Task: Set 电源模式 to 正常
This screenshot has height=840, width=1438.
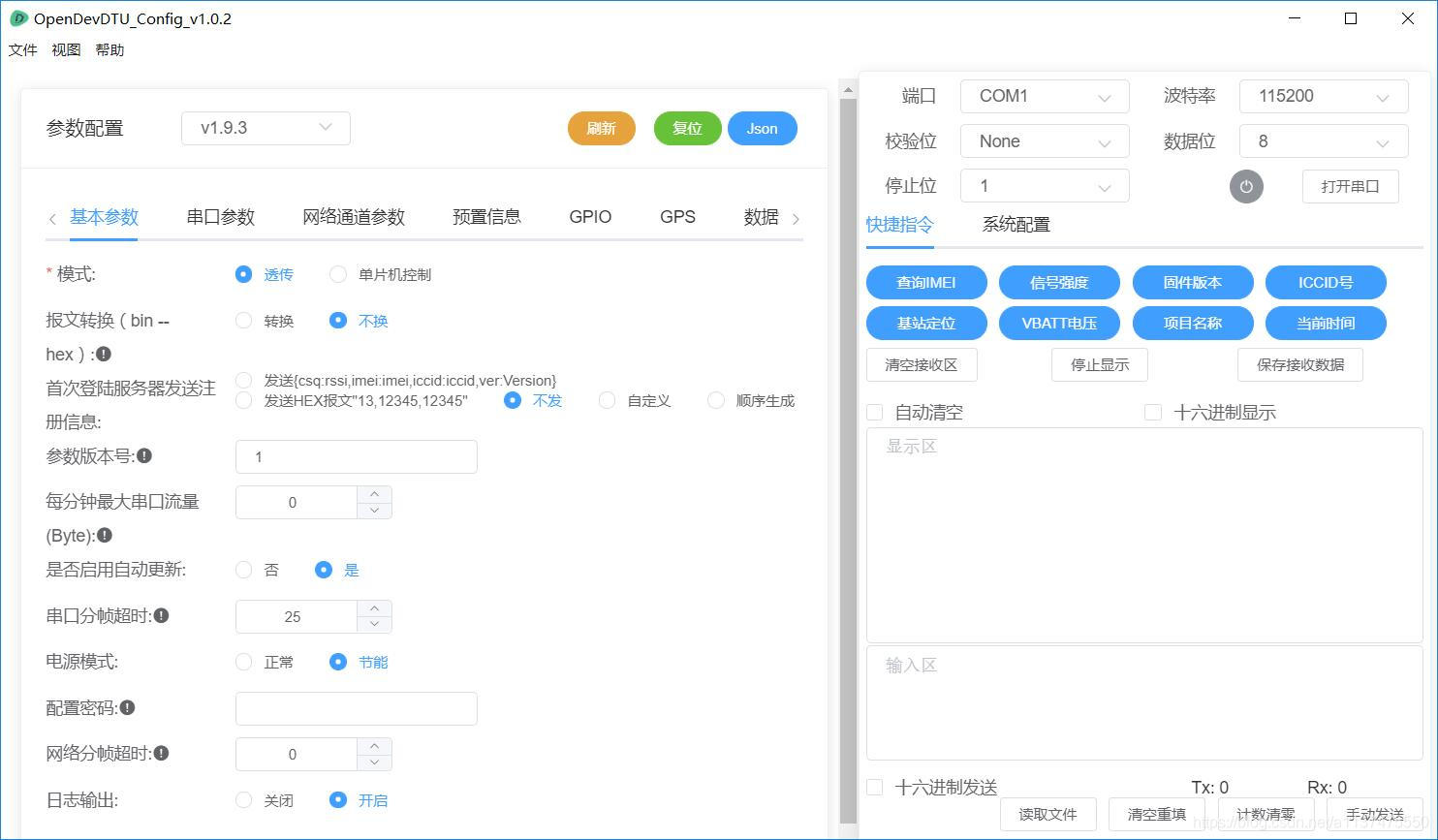Action: click(244, 662)
